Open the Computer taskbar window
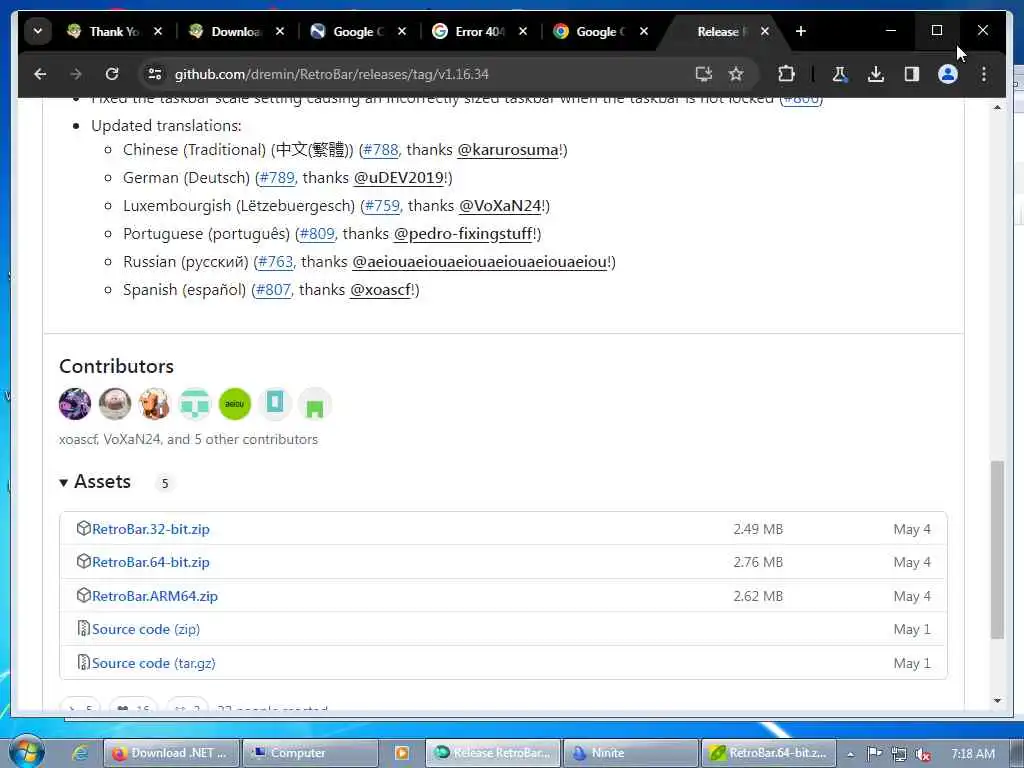The height and width of the screenshot is (768, 1024). 310,753
